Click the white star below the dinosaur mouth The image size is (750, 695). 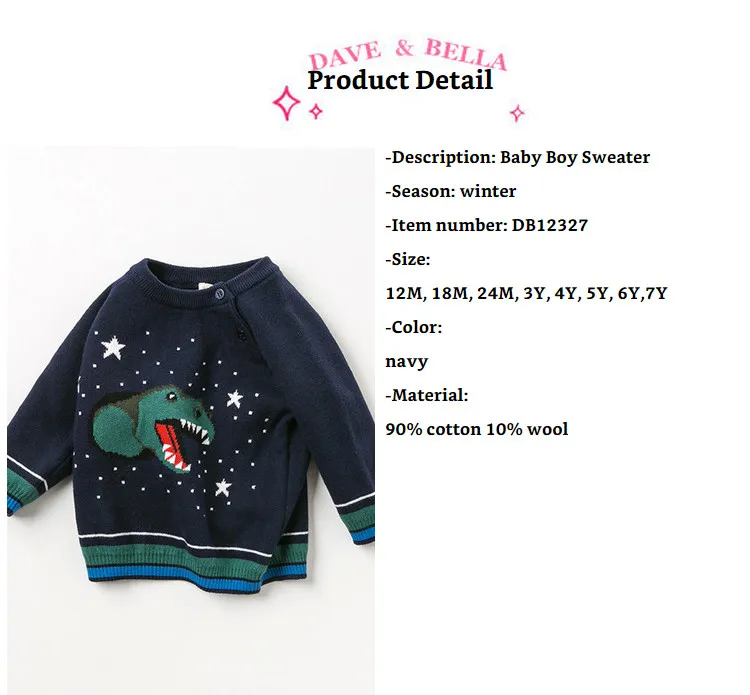[223, 487]
